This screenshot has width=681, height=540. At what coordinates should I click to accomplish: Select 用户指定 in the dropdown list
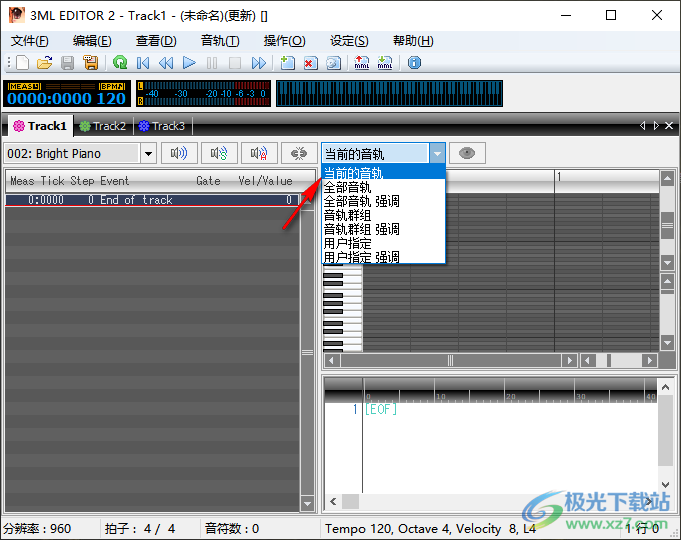point(384,243)
